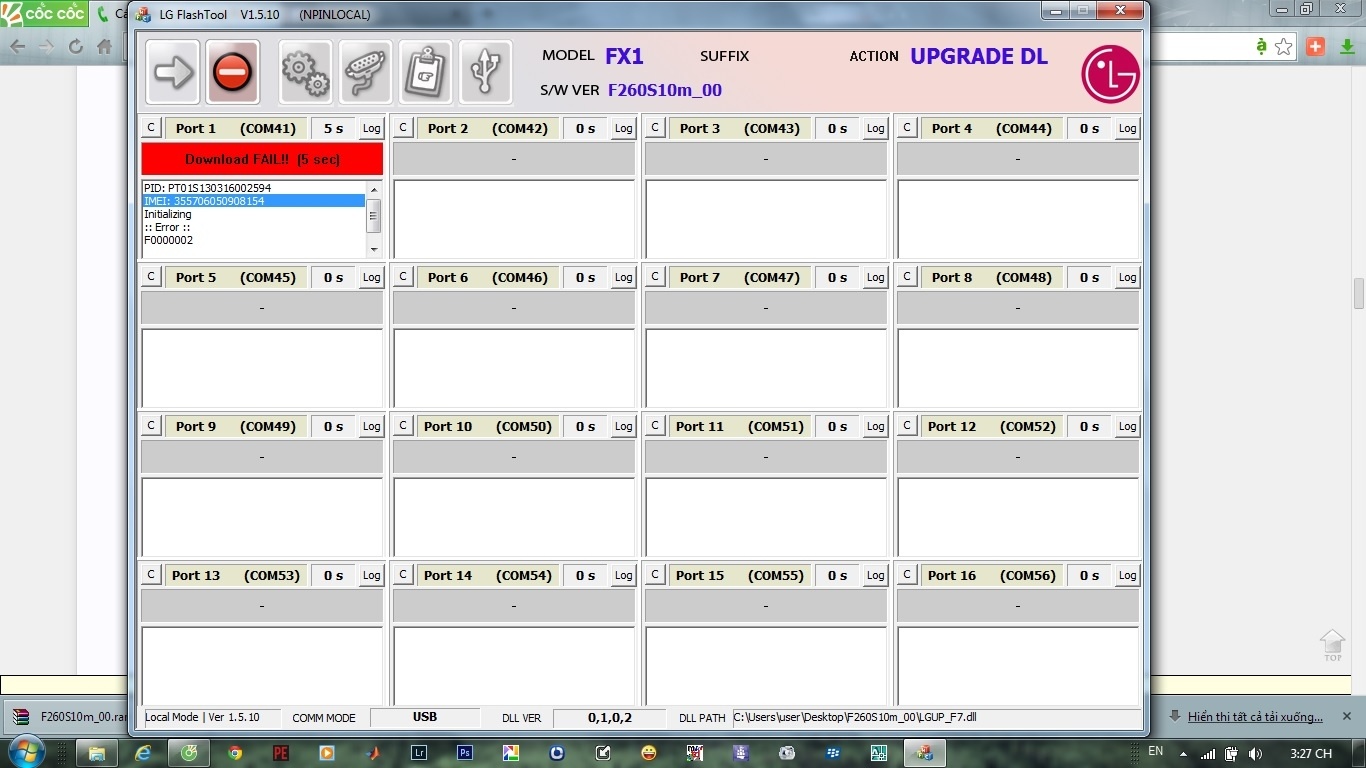Click the Port 16 (COM56) label
This screenshot has height=768, width=1366.
[x=991, y=575]
